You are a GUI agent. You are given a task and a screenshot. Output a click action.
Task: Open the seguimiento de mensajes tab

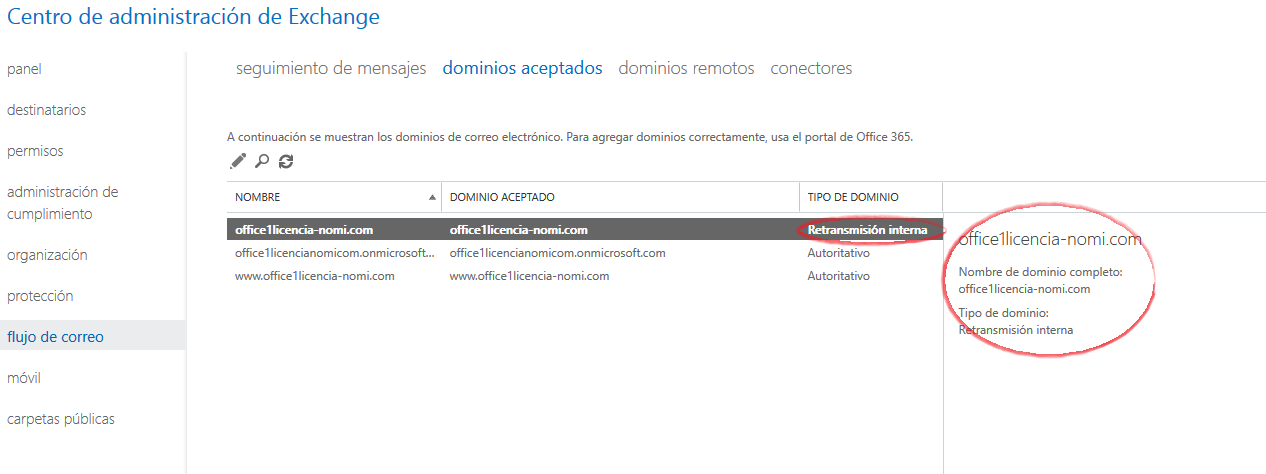[x=331, y=68]
